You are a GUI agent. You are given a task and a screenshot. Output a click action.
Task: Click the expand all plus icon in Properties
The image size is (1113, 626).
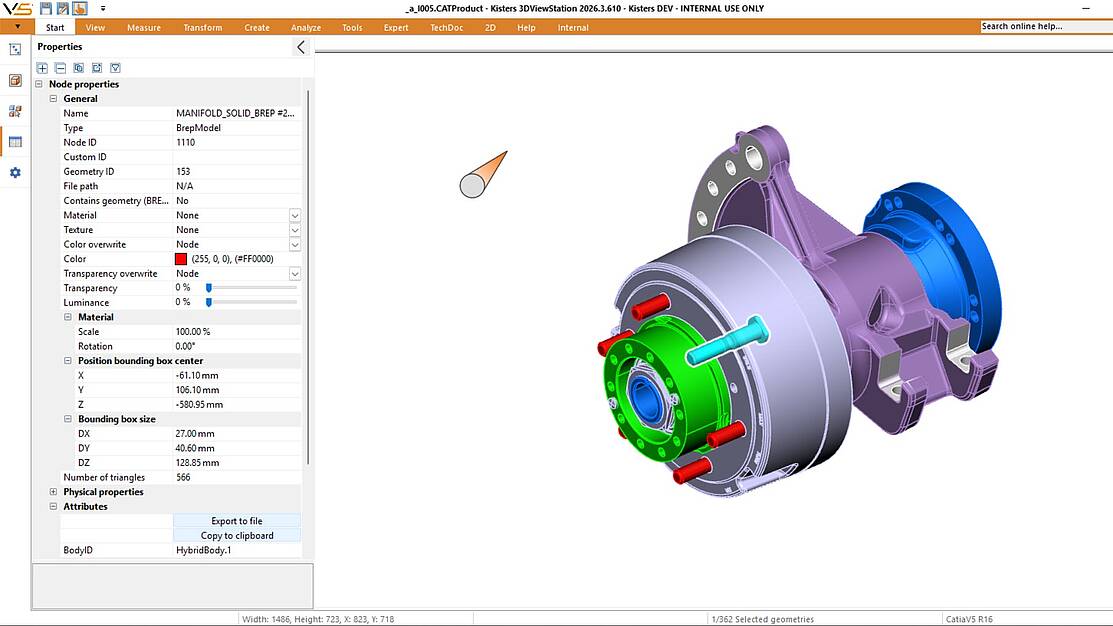[43, 68]
